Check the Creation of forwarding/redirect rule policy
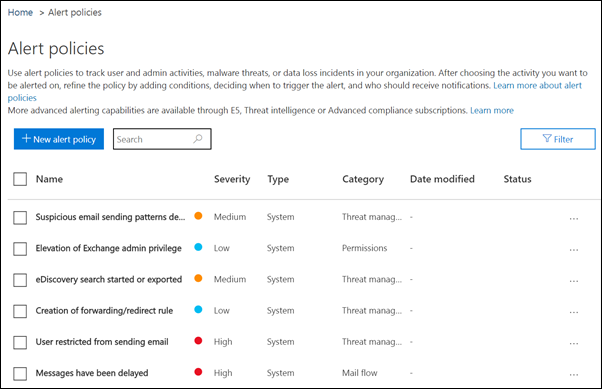602x389 pixels. [x=20, y=311]
